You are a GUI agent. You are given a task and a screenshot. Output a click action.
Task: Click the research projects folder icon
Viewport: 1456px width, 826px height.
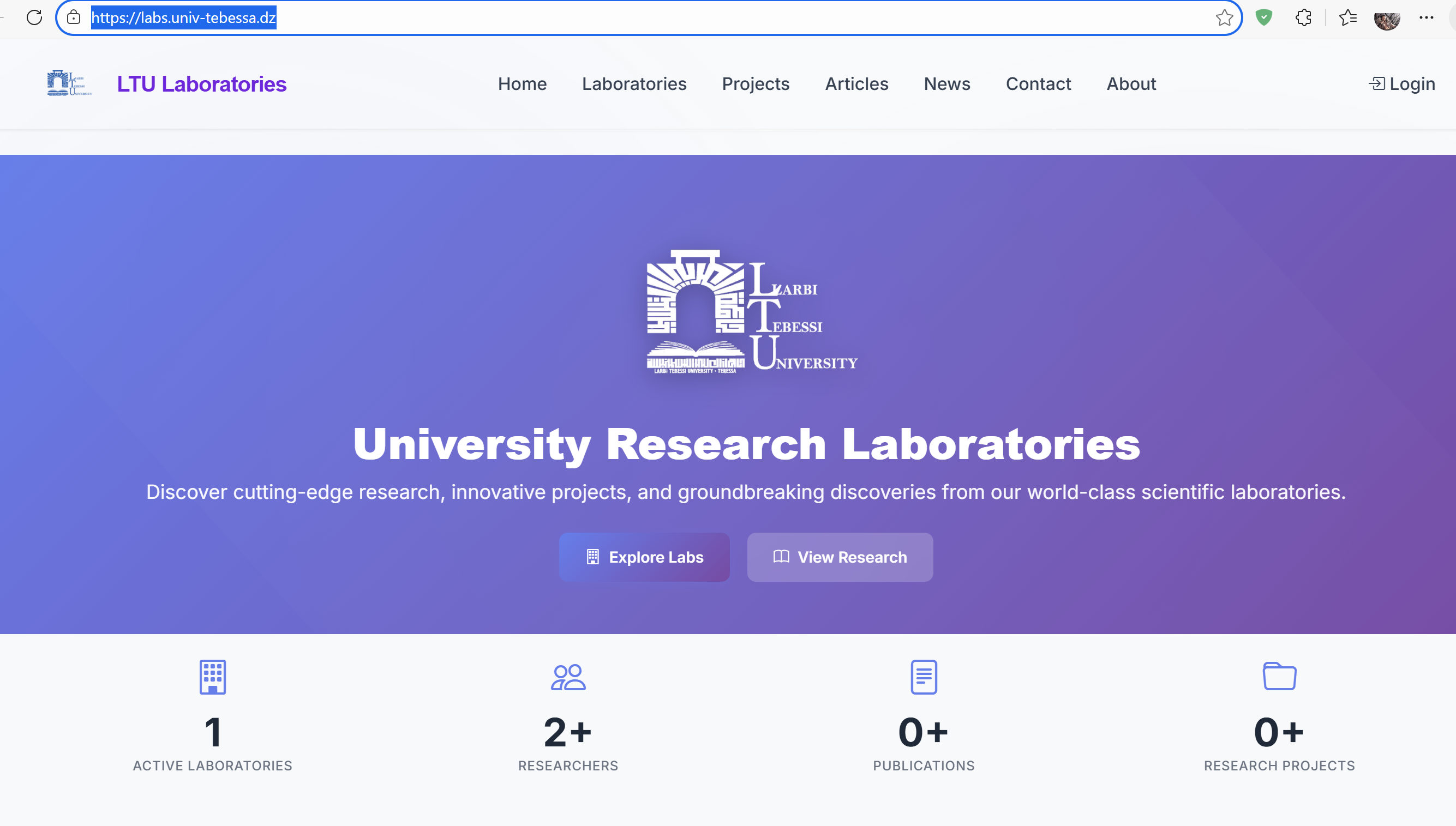coord(1278,676)
